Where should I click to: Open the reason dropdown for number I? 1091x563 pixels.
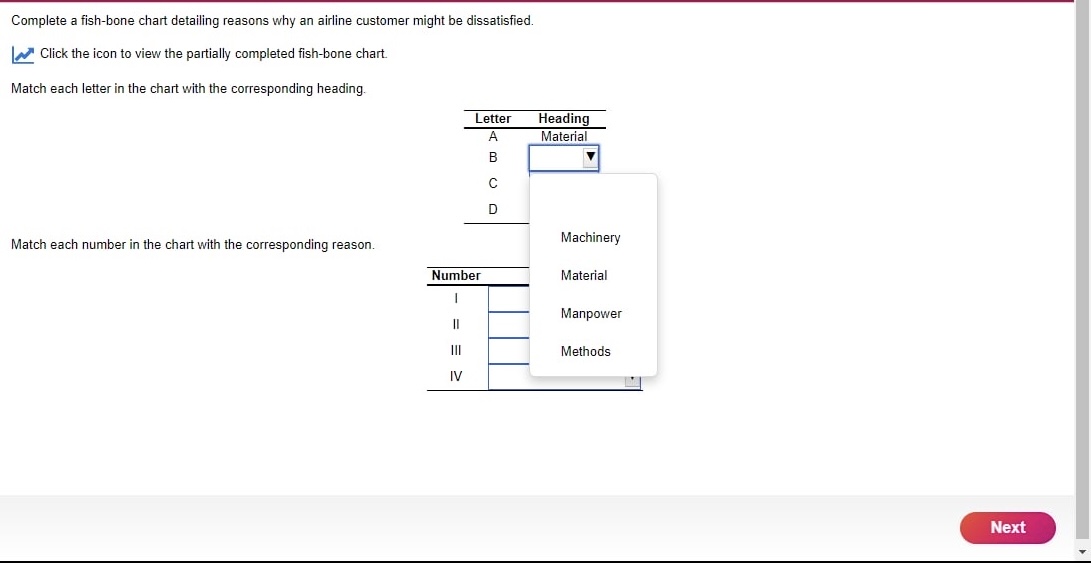509,299
